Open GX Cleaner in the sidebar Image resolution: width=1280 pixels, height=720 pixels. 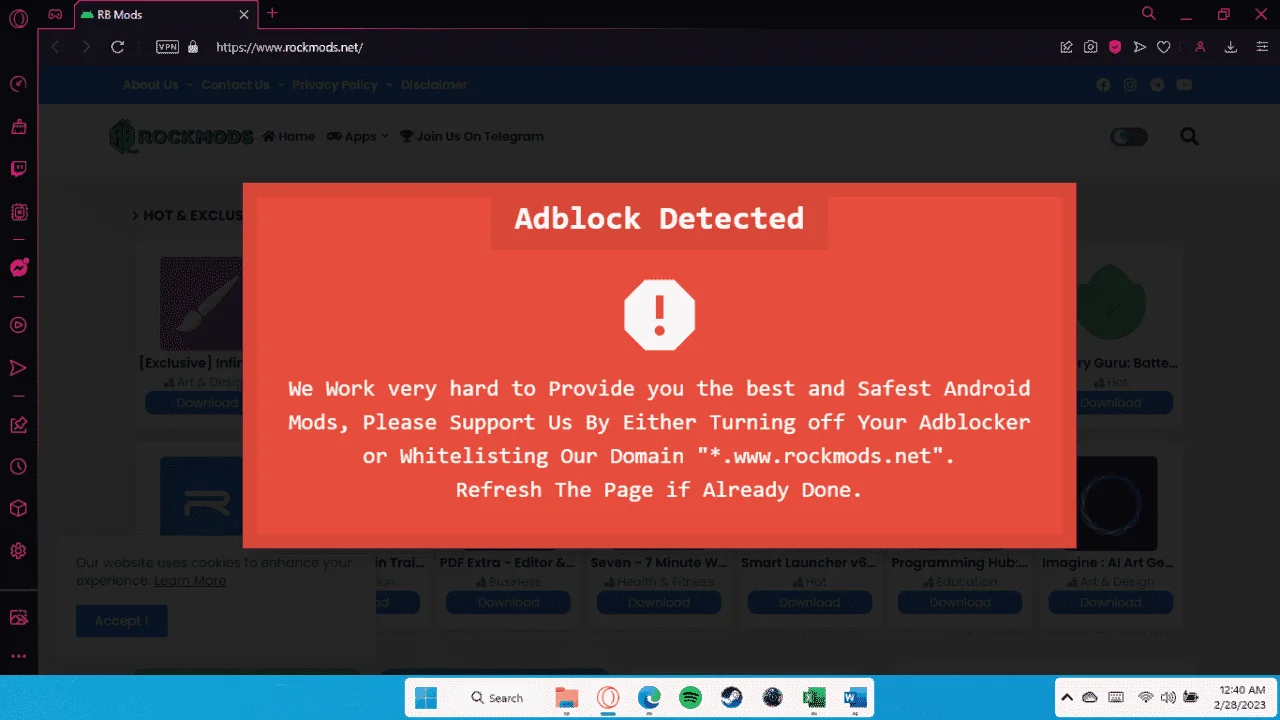click(18, 126)
